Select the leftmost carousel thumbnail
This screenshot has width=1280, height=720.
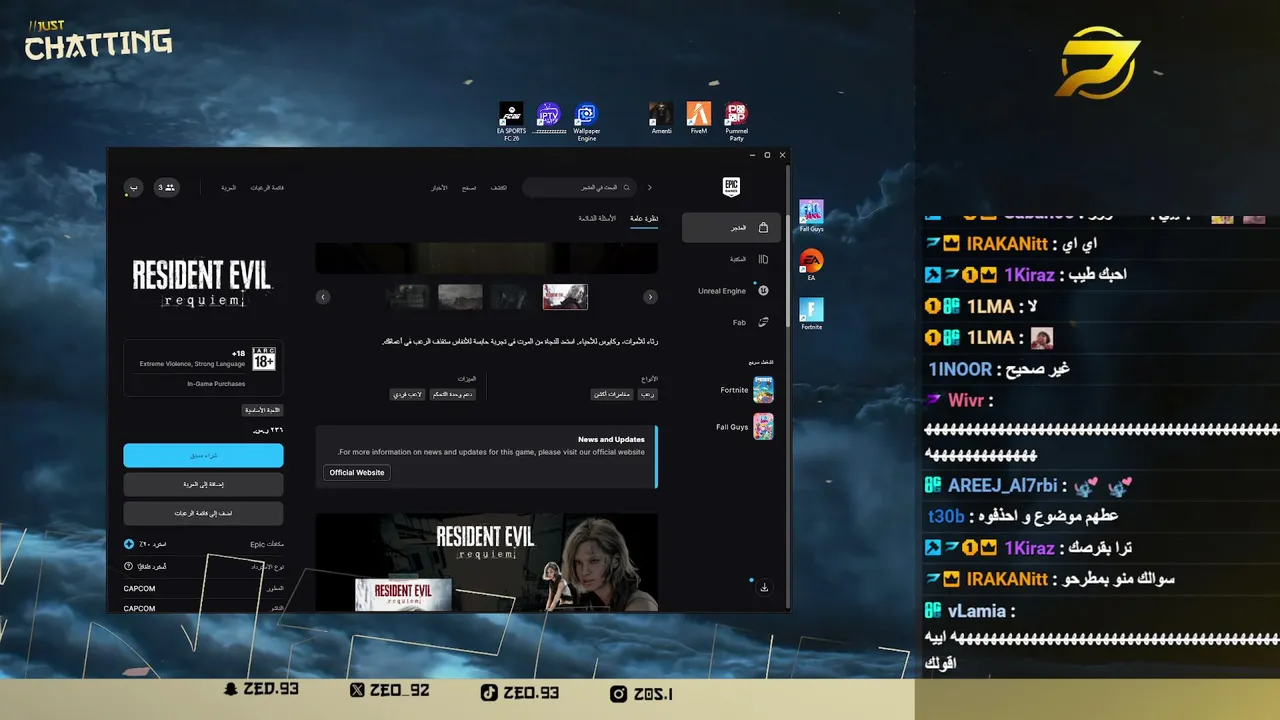[x=408, y=297]
